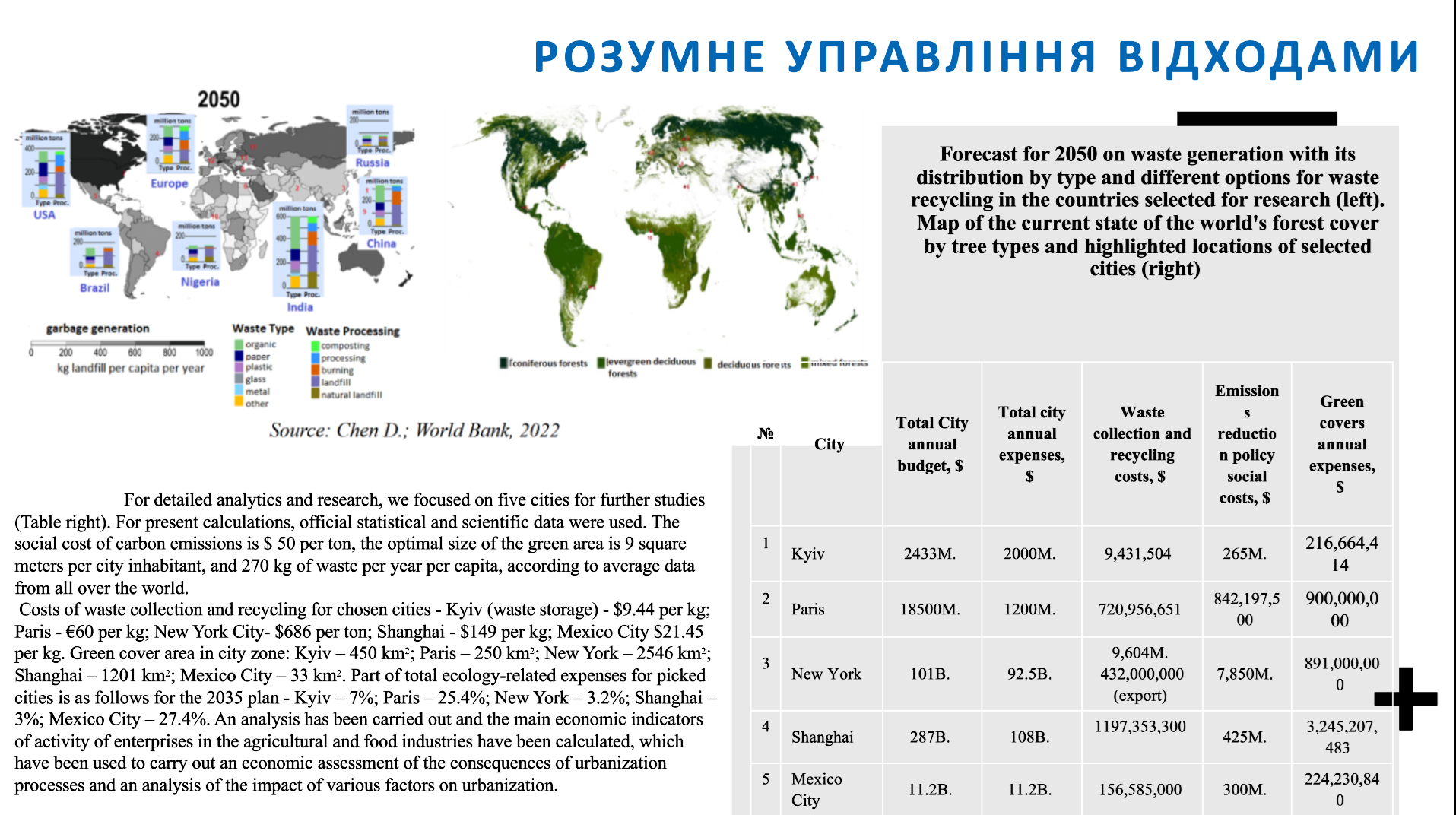
Task: Click the Forecast for 2050 caption text
Action: [1147, 211]
